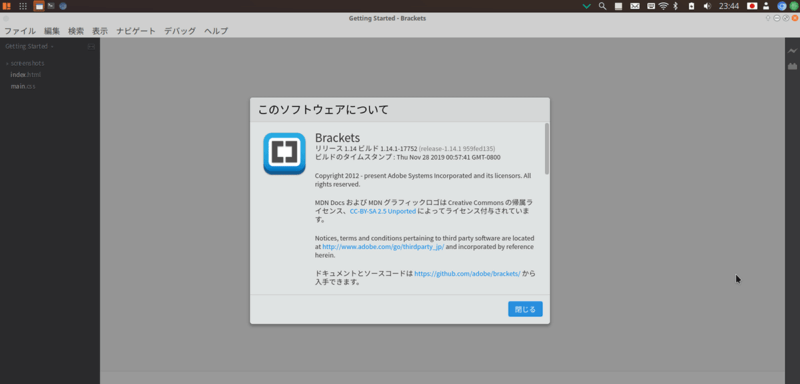Click the build timestamp line
Image resolution: width=800 pixels, height=384 pixels.
click(408, 158)
